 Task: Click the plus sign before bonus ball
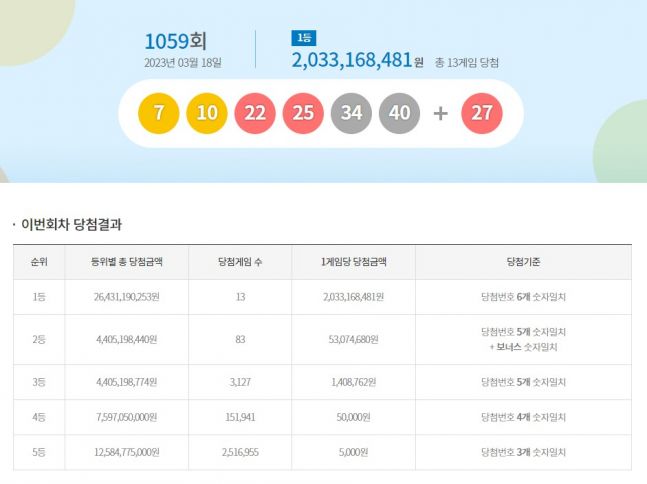440,113
